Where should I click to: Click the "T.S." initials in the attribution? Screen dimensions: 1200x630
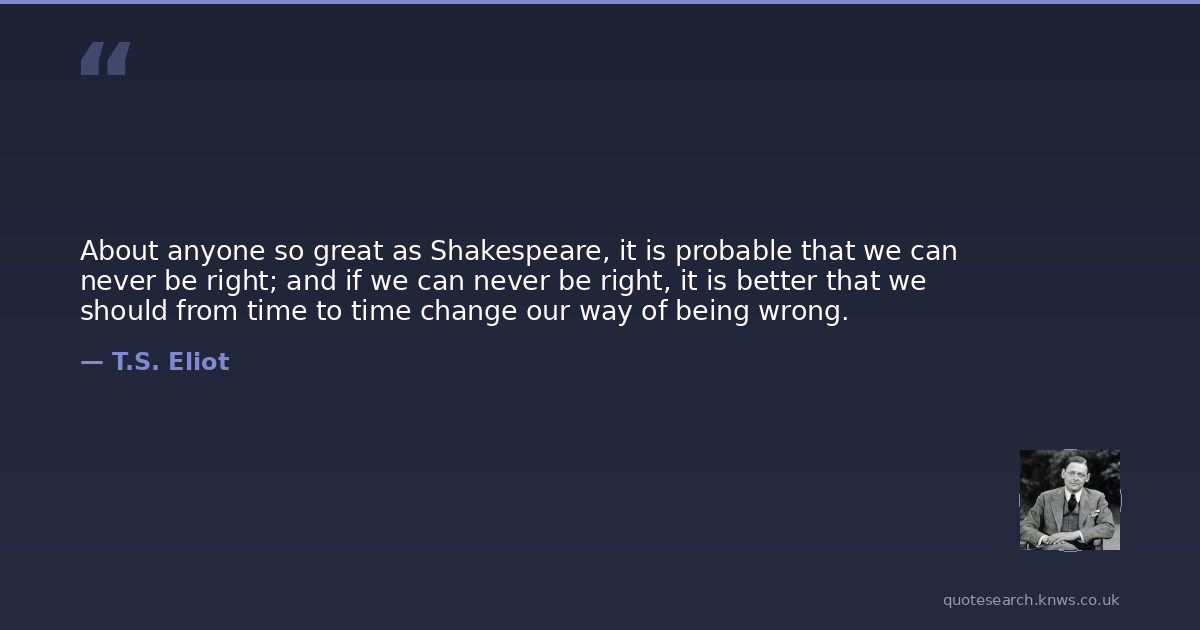[135, 362]
